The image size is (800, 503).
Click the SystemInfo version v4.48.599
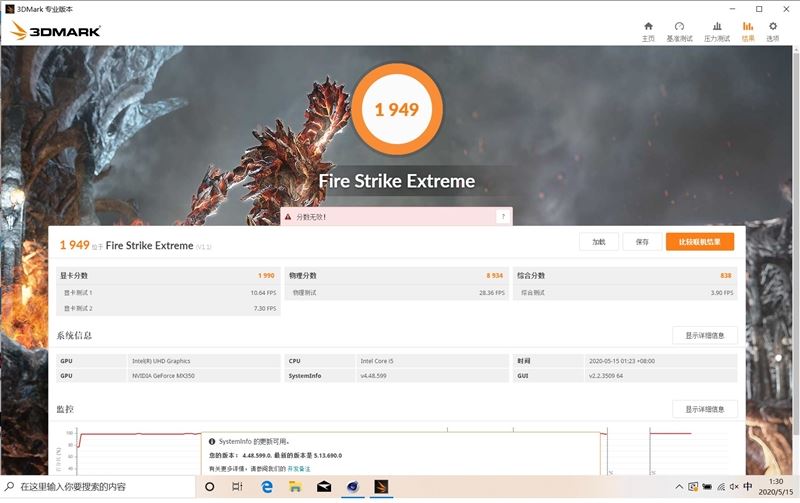click(x=373, y=375)
